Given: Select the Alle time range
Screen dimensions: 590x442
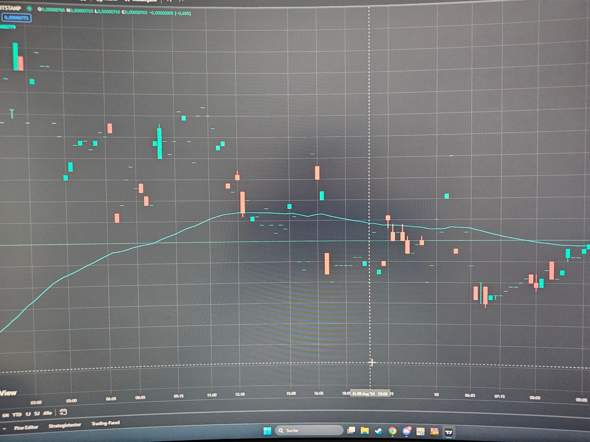Looking at the screenshot, I should pos(47,413).
